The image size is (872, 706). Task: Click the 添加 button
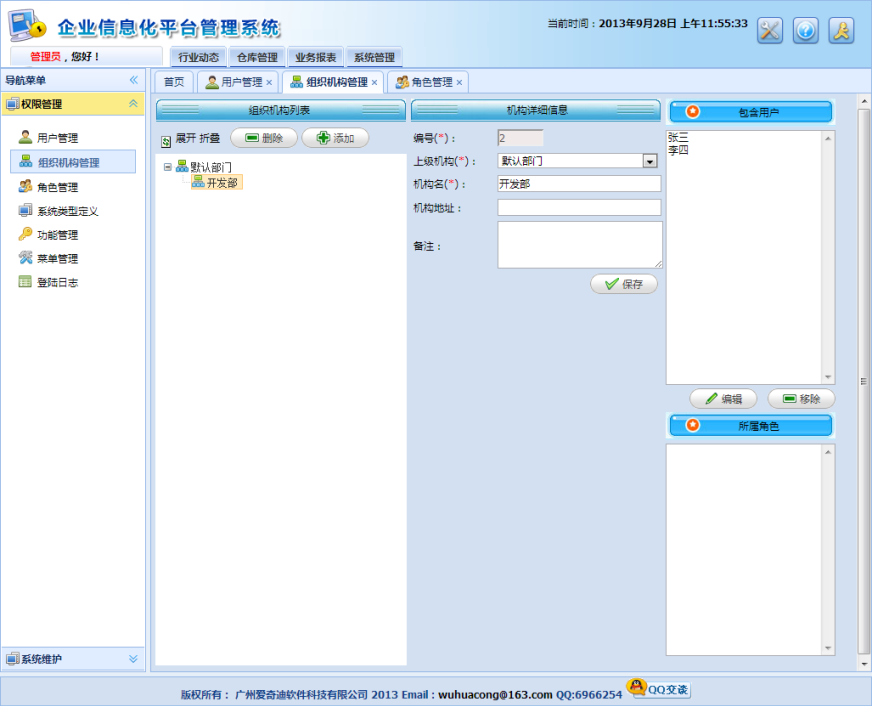coord(335,138)
